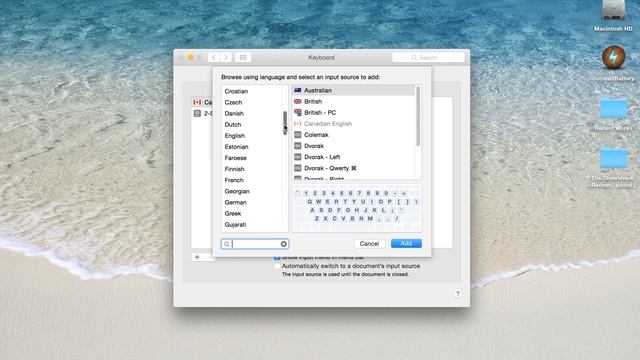Choose English in the language list
This screenshot has height=360, width=640.
(x=235, y=136)
